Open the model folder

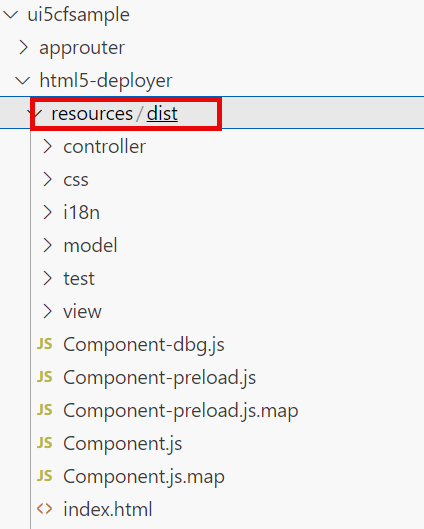pos(90,245)
